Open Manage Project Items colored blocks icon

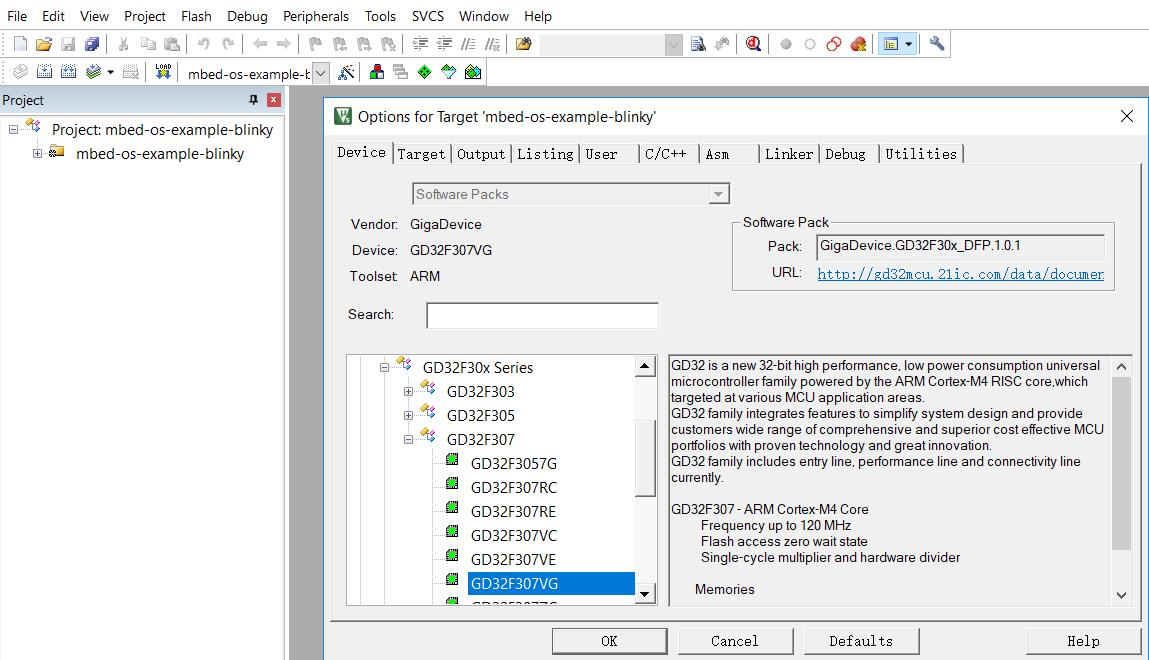(x=377, y=72)
